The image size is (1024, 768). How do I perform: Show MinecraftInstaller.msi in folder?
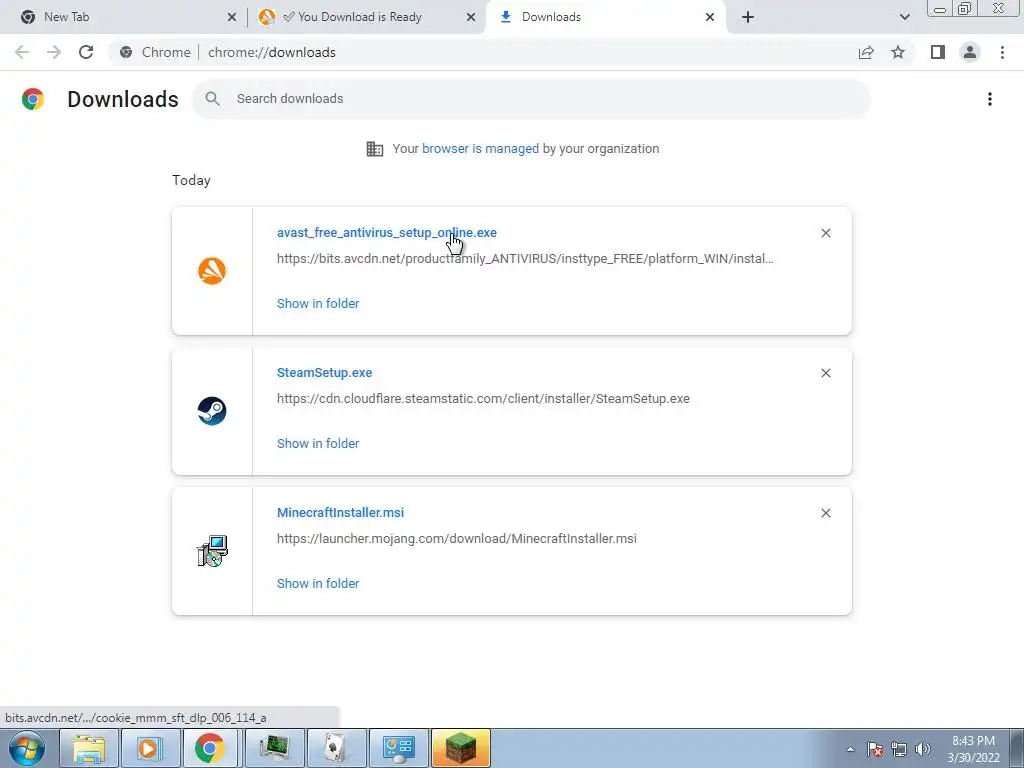pyautogui.click(x=318, y=584)
